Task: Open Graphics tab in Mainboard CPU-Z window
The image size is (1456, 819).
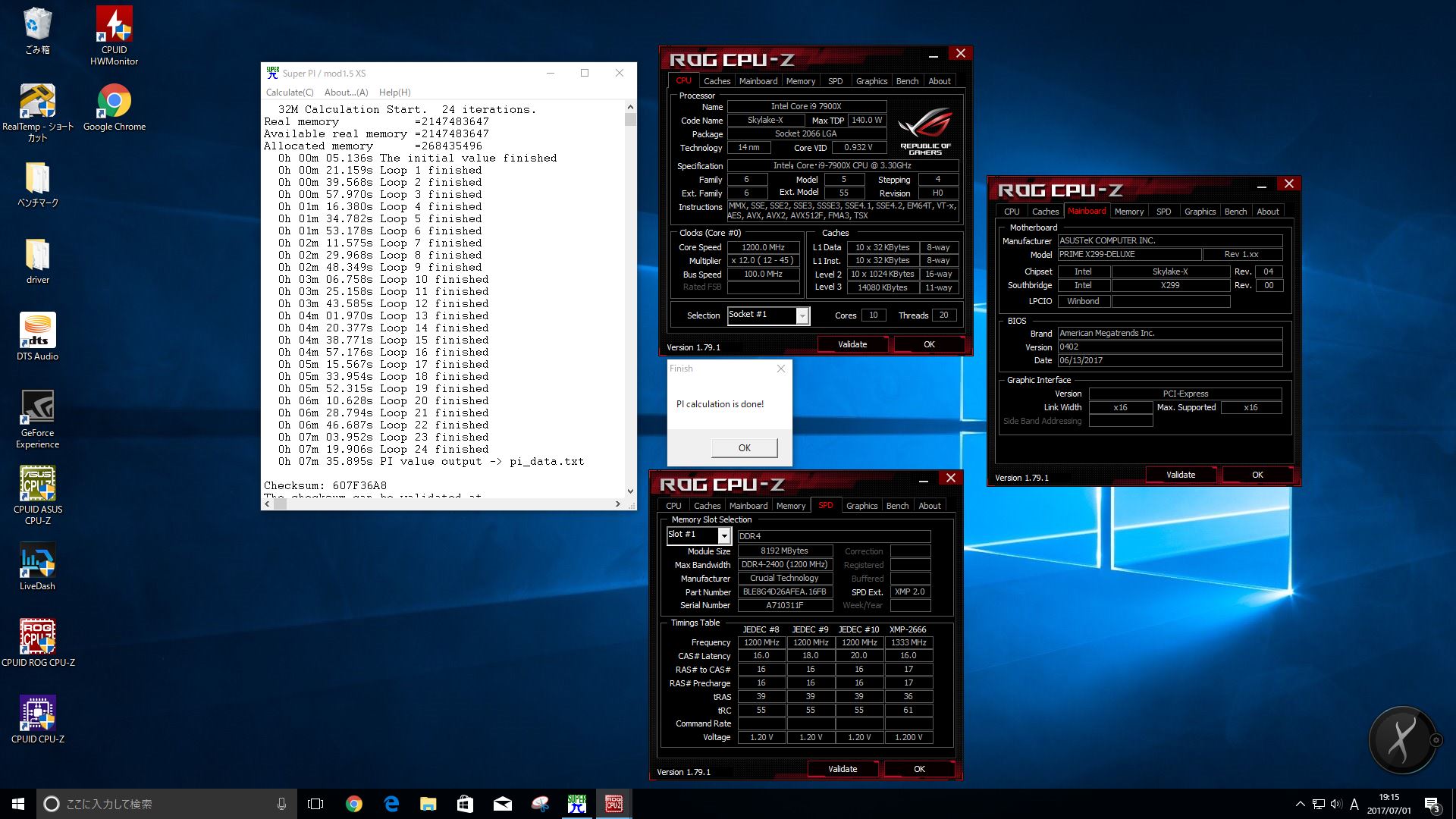Action: [x=1200, y=212]
